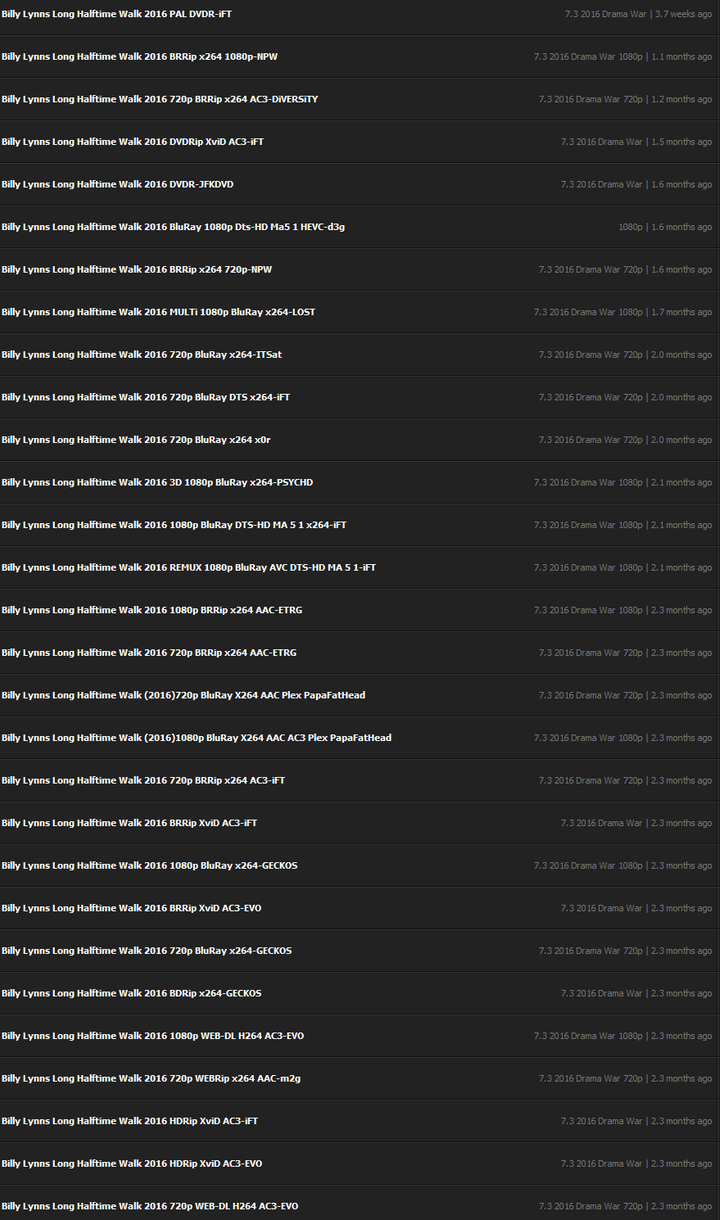This screenshot has height=1220, width=720.
Task: Select the (2016)720p Plex PapaFatHead entry
Action: click(x=183, y=695)
